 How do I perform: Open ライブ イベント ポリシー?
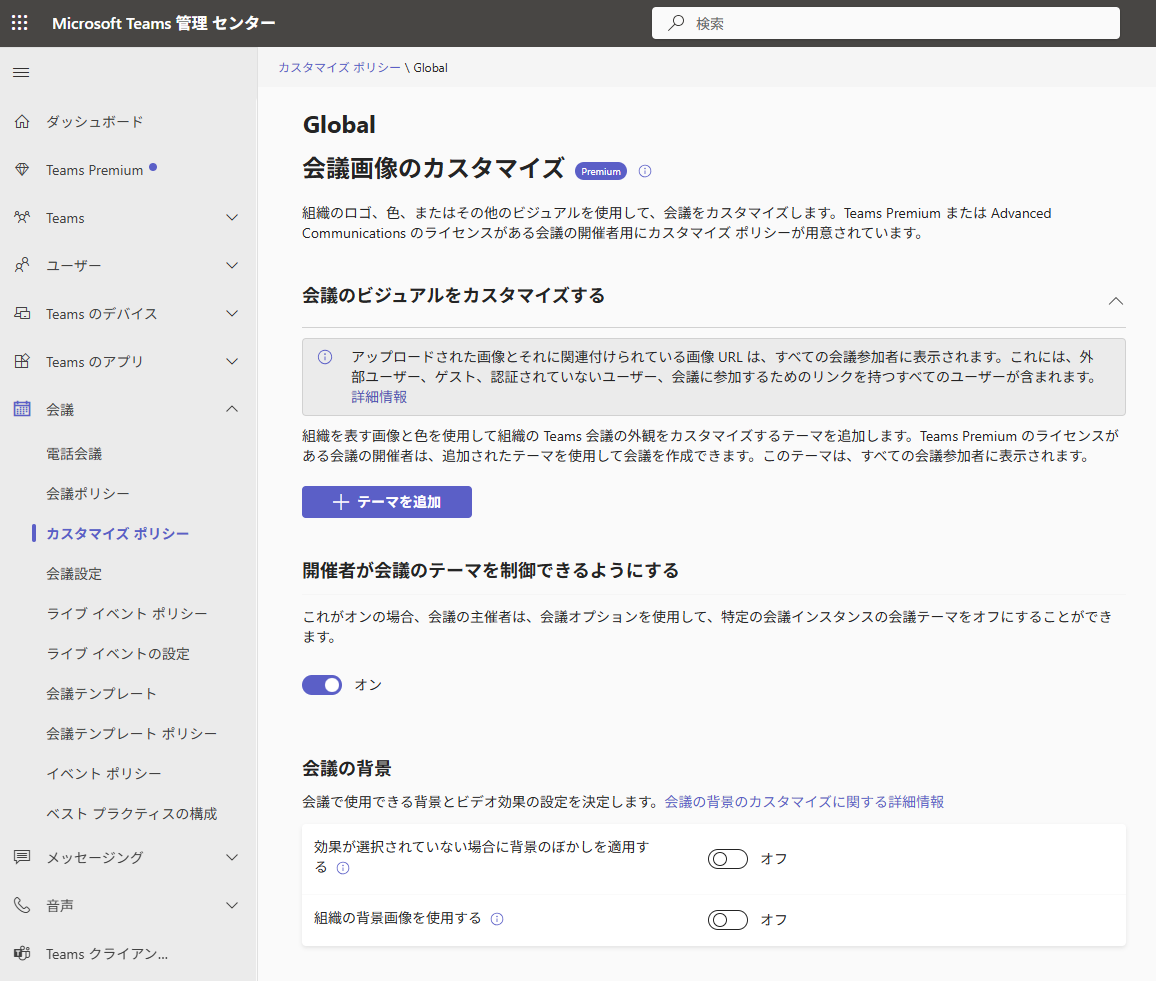coord(127,613)
